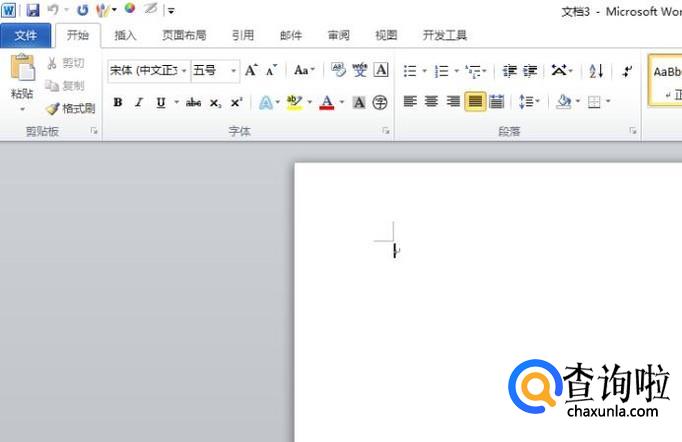Click the 粘贴 (Paste) clipboard icon
This screenshot has height=442, width=682.
[22, 68]
